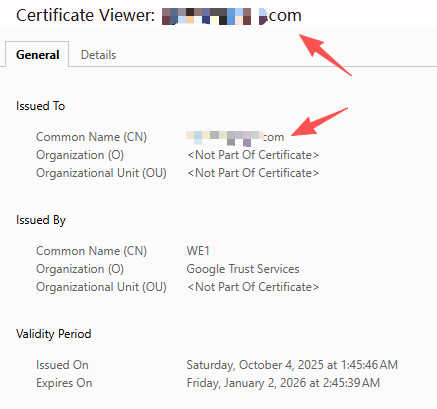Switch to the Details tab

coord(98,55)
